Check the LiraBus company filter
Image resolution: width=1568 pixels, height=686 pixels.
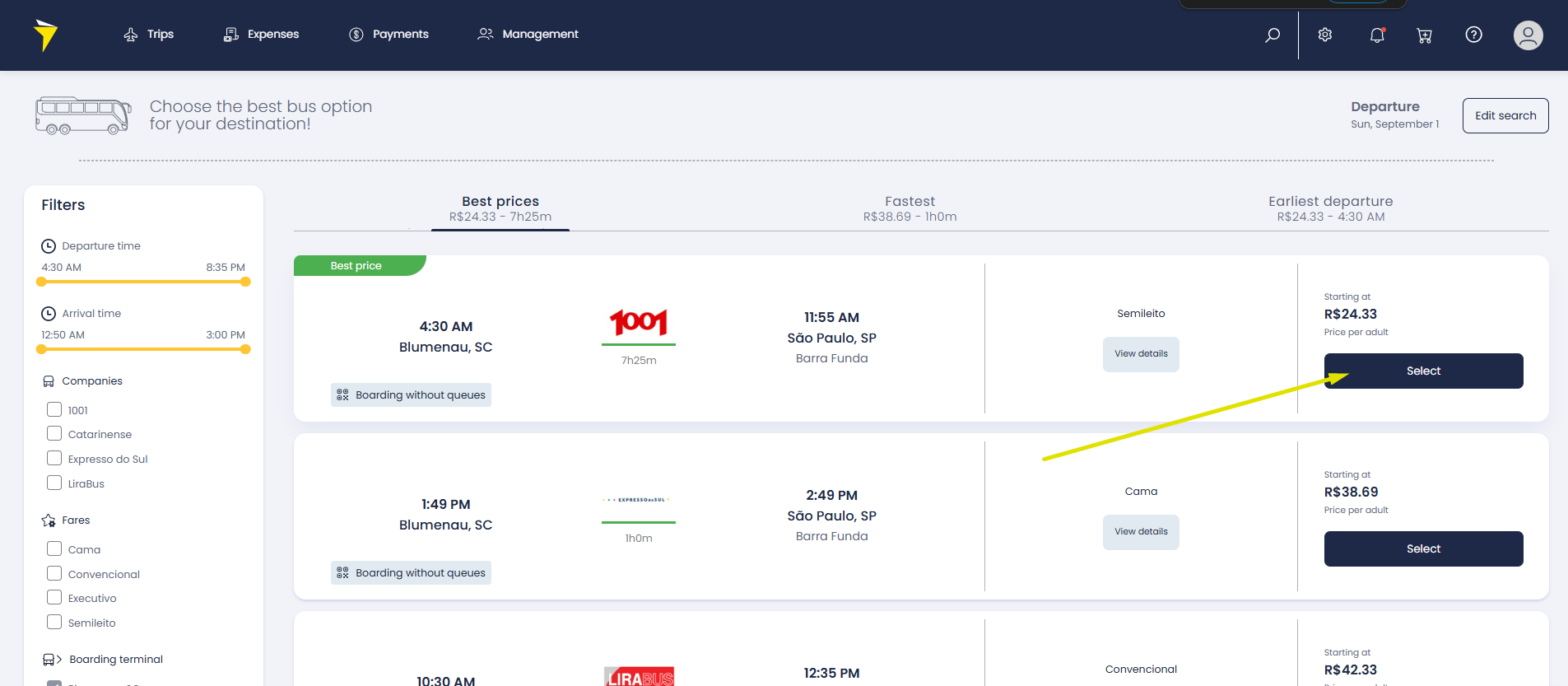click(54, 483)
